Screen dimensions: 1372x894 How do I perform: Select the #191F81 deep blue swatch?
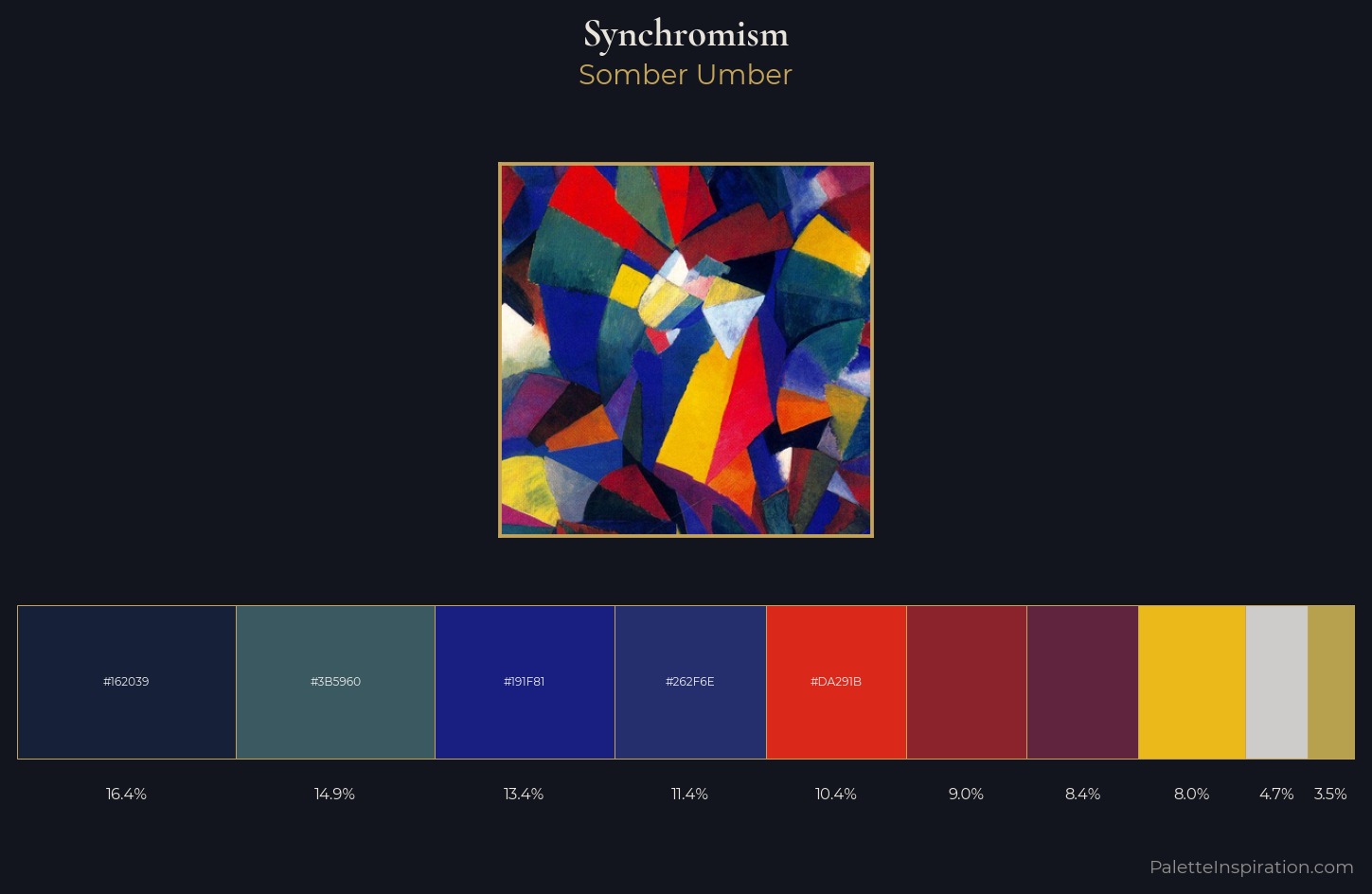pyautogui.click(x=525, y=682)
